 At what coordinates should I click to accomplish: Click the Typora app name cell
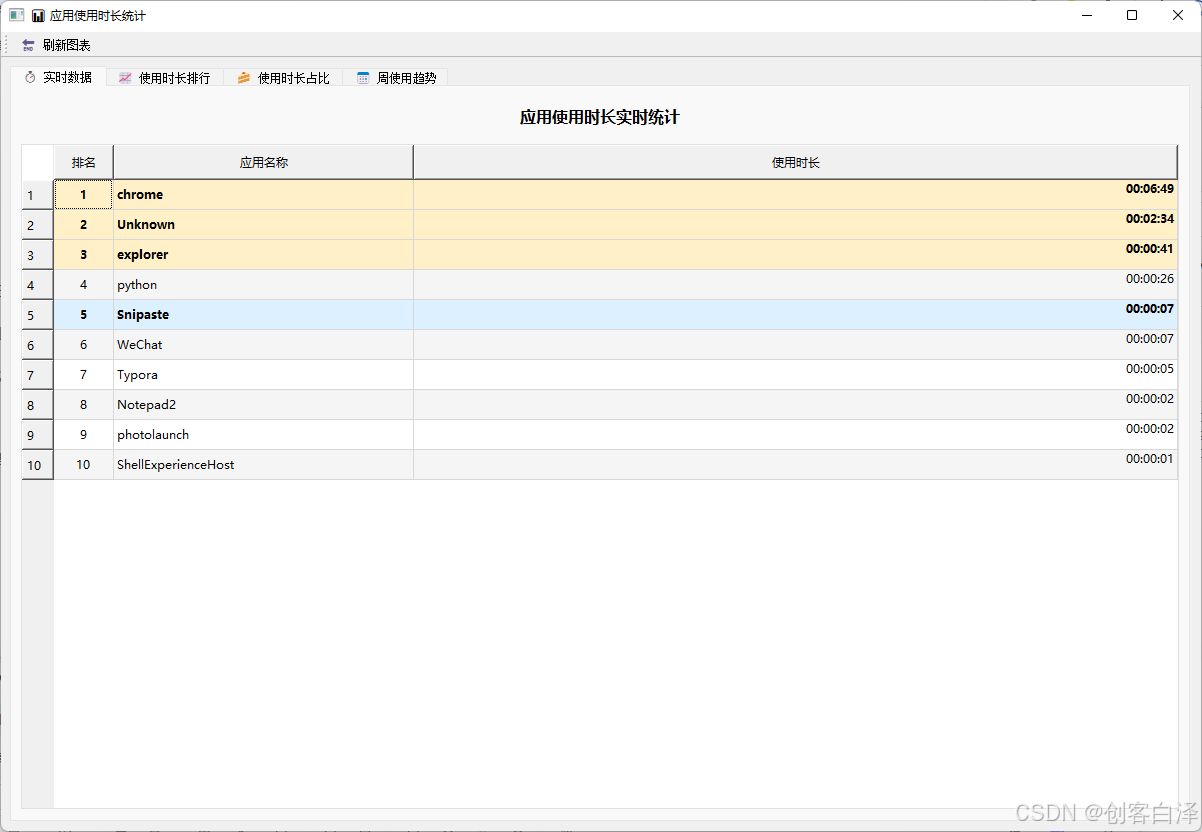(264, 375)
